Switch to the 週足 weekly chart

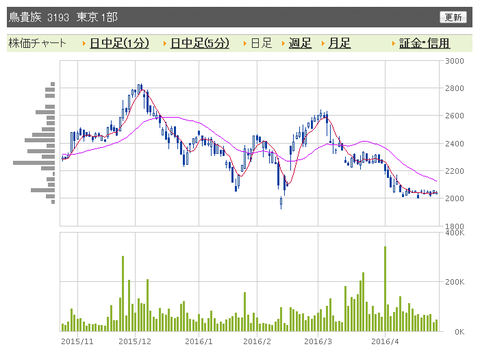pos(300,43)
